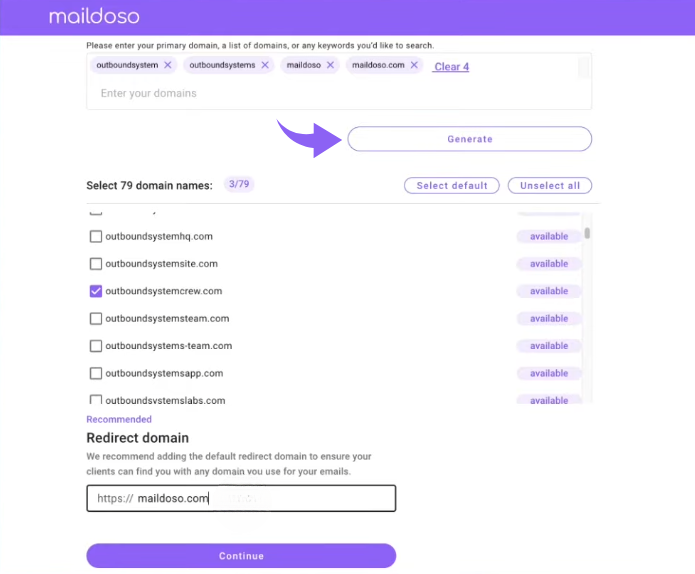Uncheck outboundsystemcrew.com domain
Viewport: 695px width, 574px height.
point(96,291)
